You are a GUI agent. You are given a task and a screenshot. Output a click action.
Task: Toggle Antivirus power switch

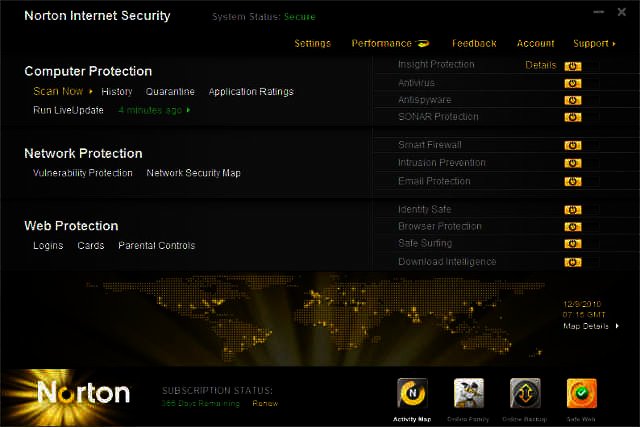573,83
